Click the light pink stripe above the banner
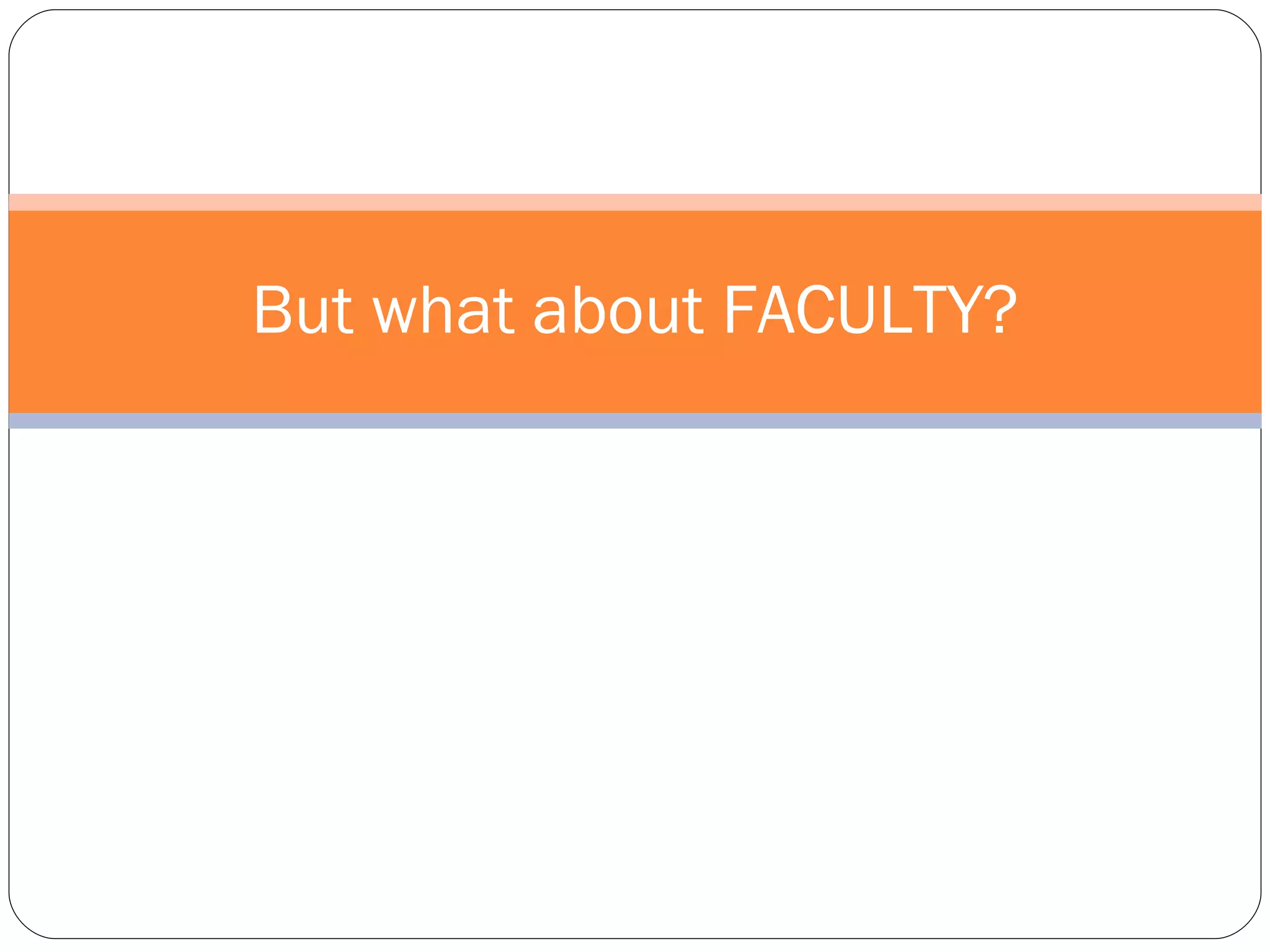This screenshot has width=1270, height=952. coord(635,202)
